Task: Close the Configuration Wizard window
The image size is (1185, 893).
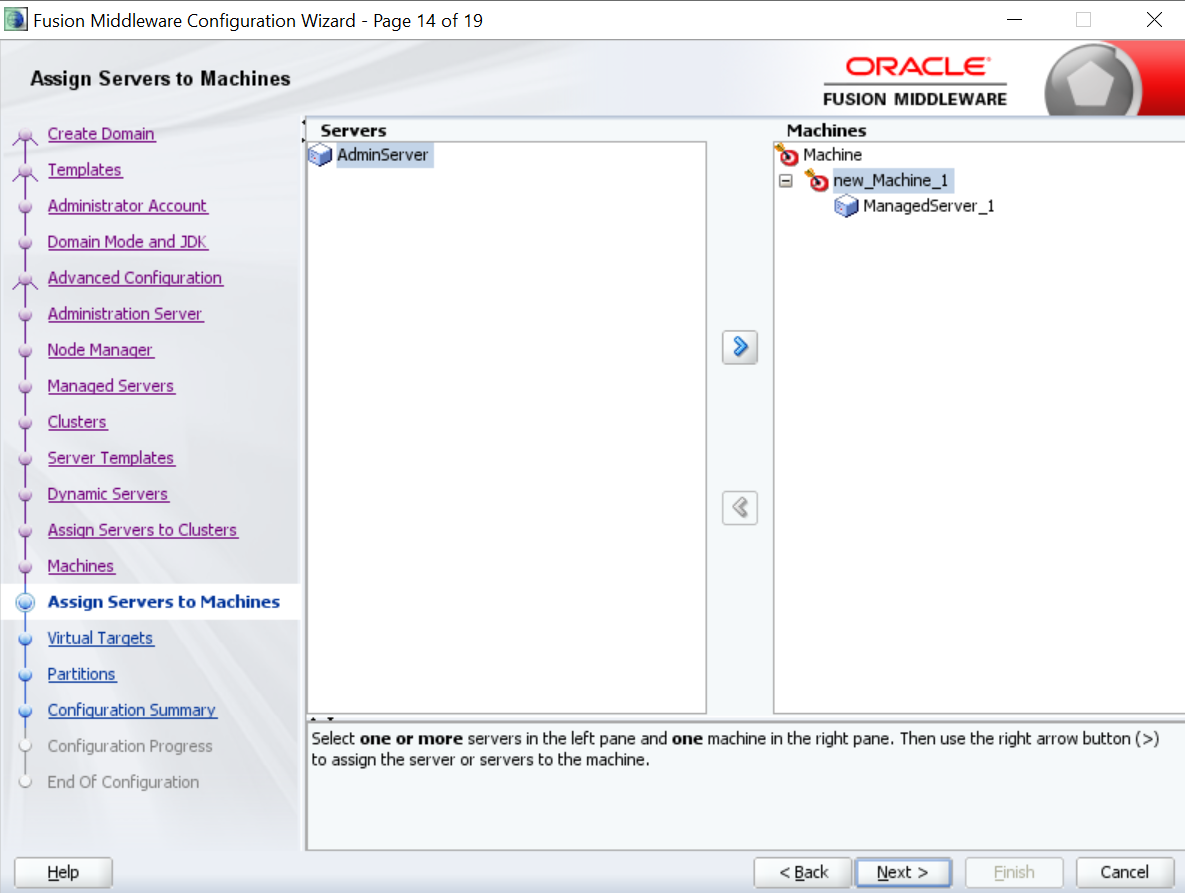Action: click(1154, 20)
